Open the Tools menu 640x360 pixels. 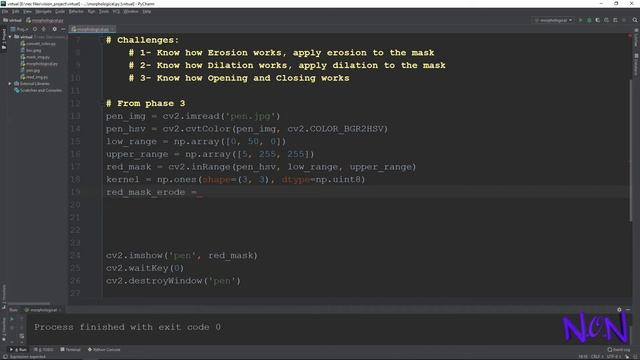104,11
